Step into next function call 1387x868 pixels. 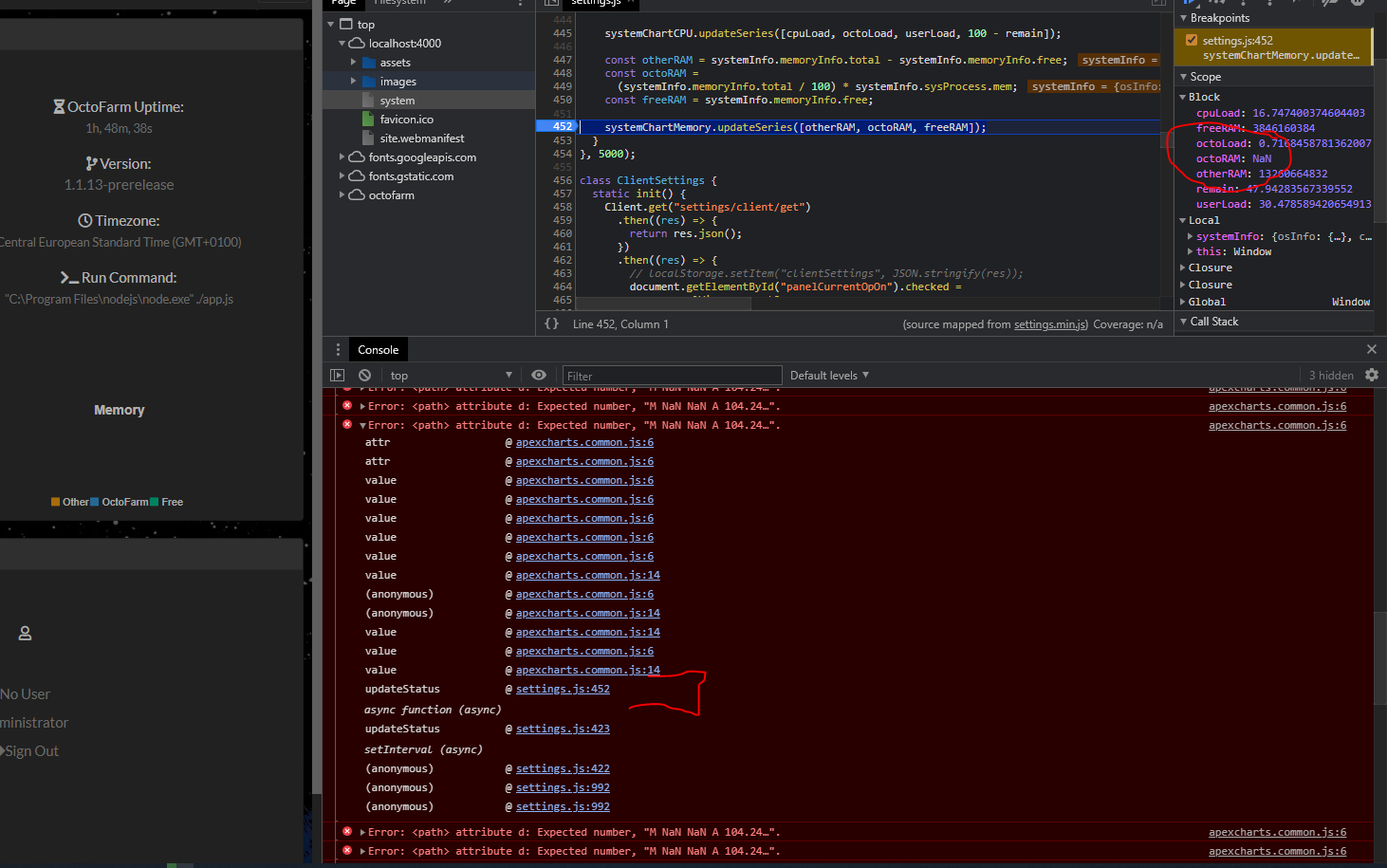coord(1245,4)
